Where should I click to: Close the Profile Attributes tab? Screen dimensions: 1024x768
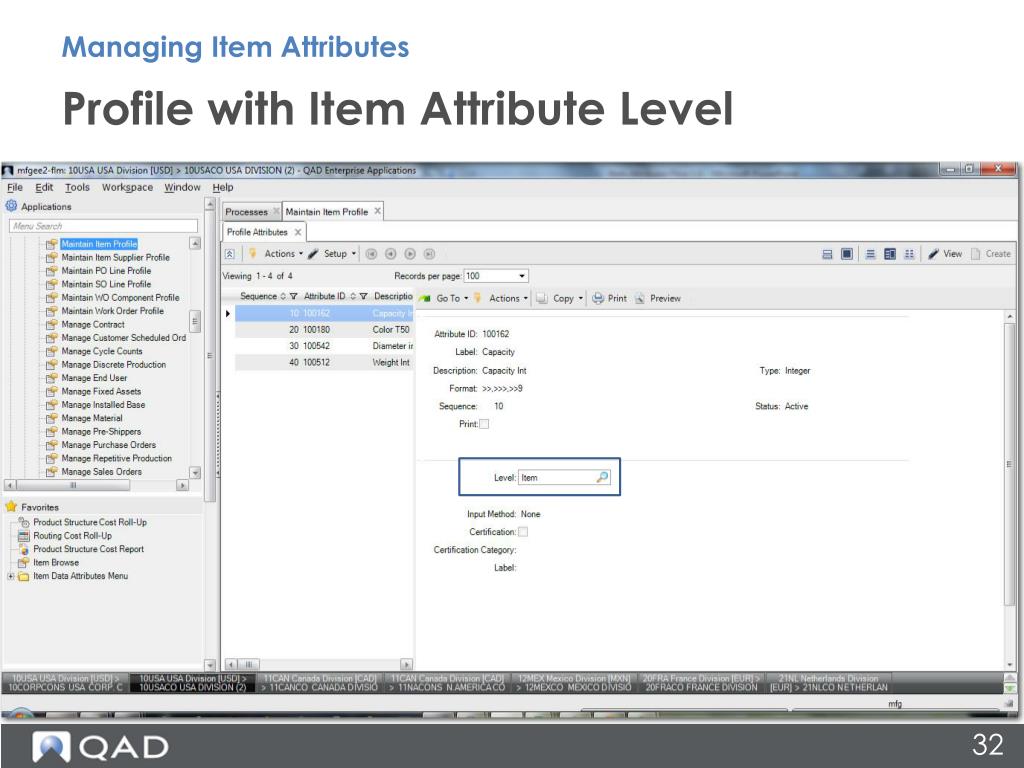(x=298, y=232)
